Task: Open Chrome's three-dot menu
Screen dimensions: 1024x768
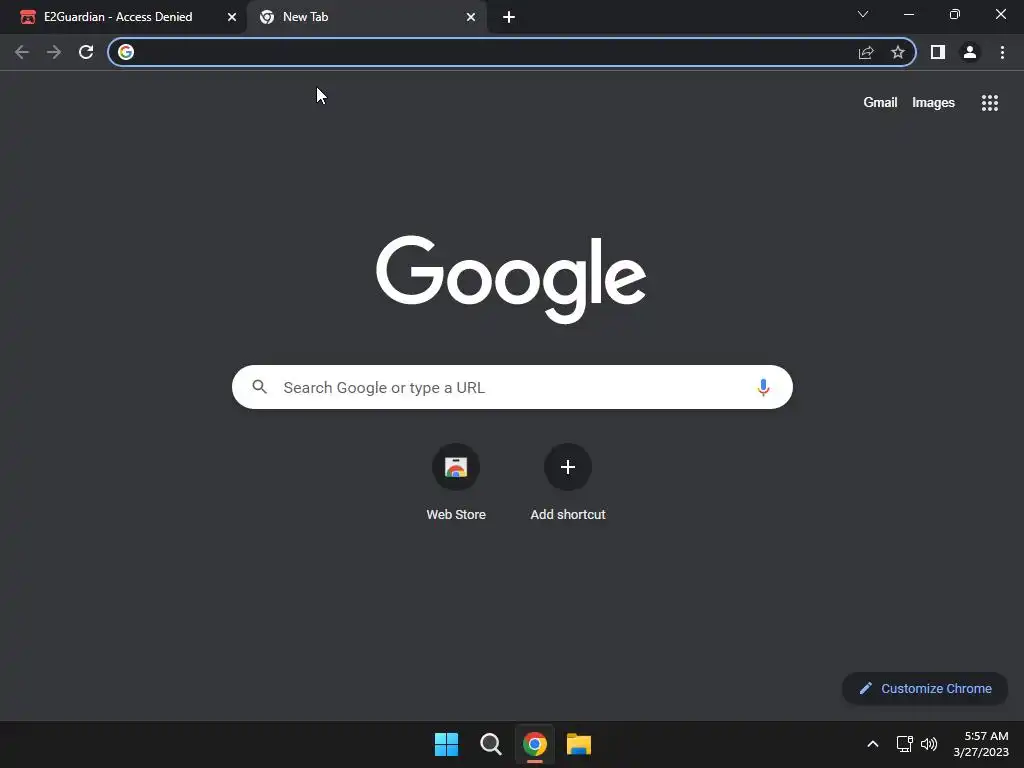Action: pyautogui.click(x=1002, y=52)
